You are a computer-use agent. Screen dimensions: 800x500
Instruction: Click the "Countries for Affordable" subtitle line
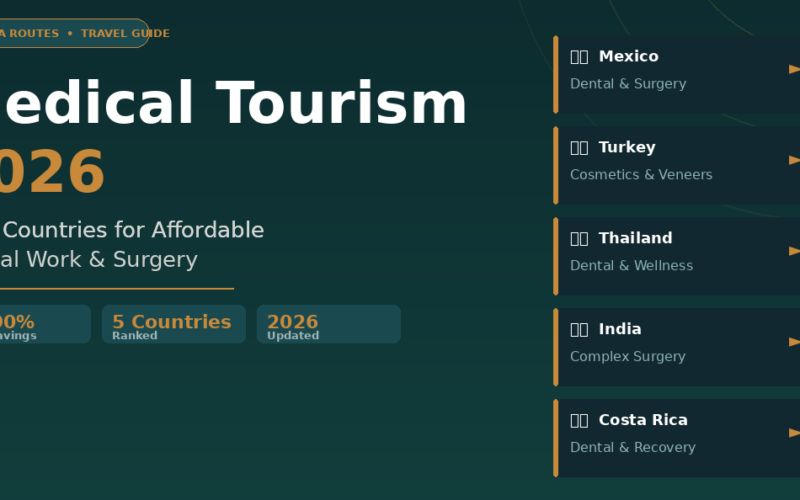(133, 230)
